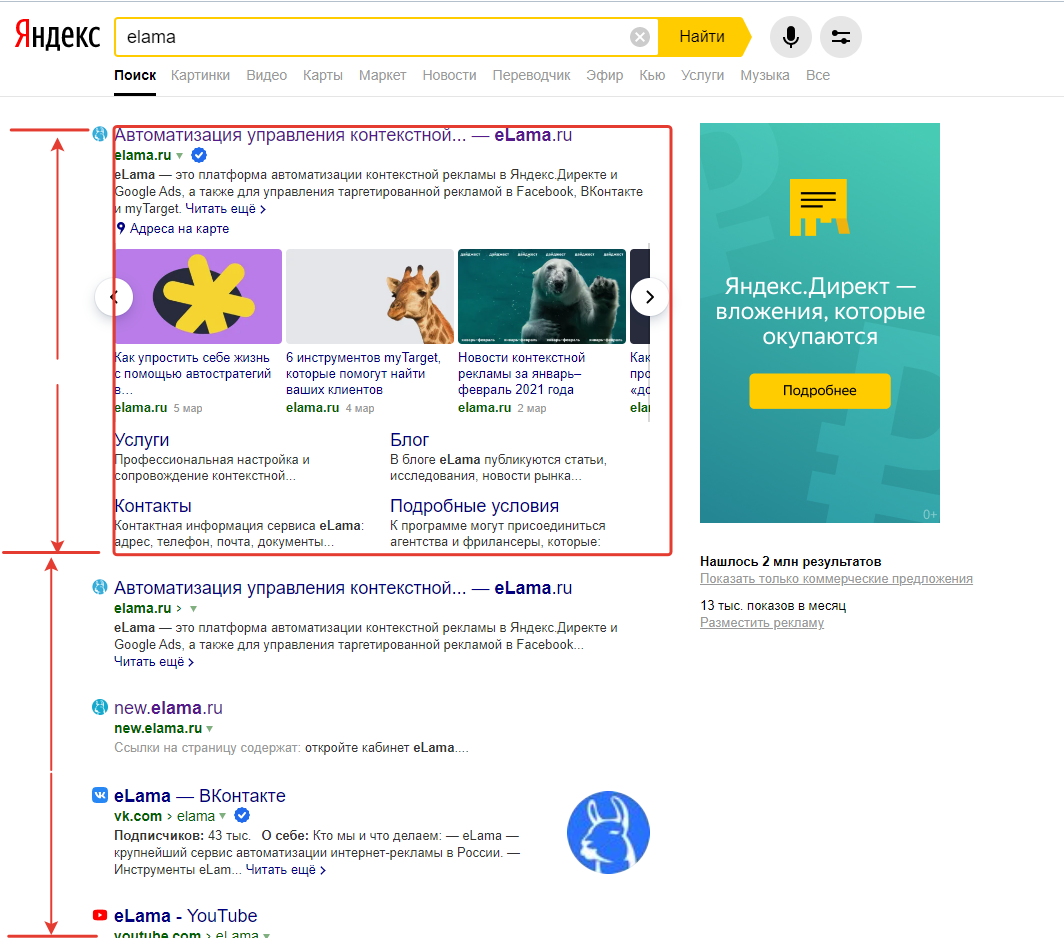Click the VK favicon icon
The width and height of the screenshot is (1064, 940).
(x=100, y=795)
